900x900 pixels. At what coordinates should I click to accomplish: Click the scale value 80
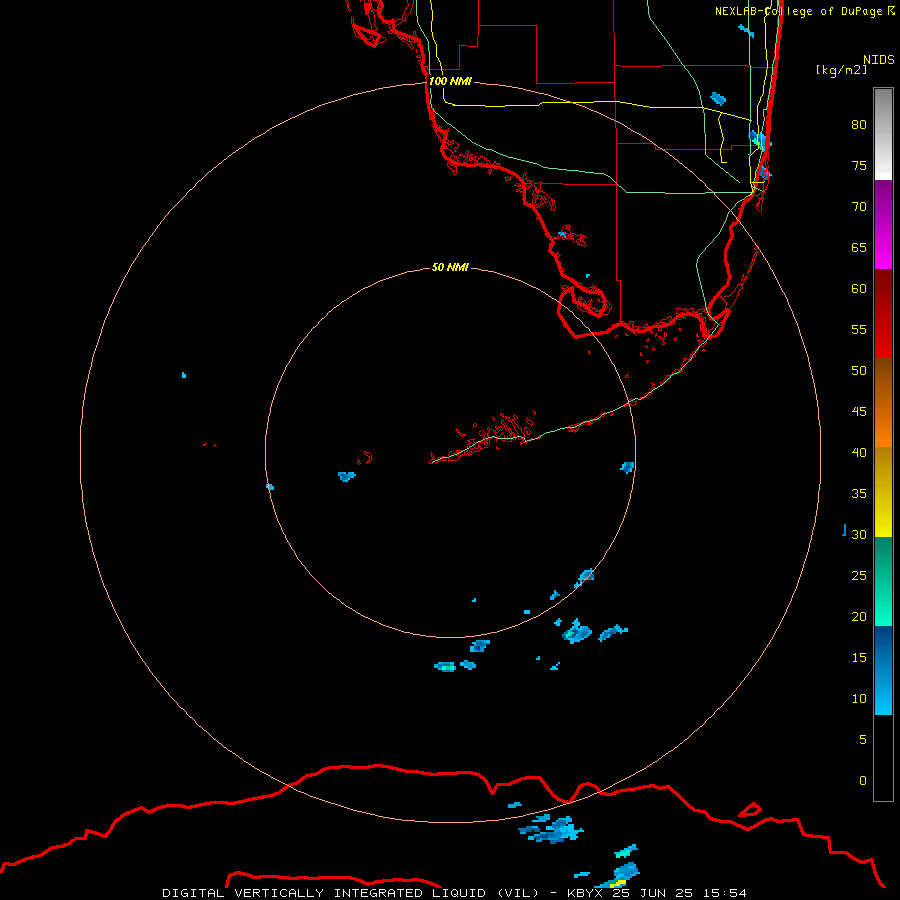coord(859,125)
